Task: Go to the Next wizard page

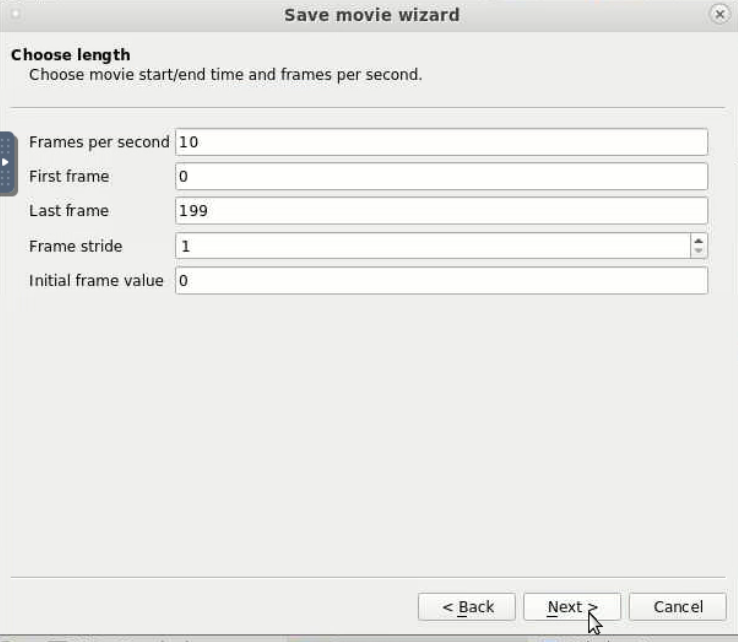Action: (572, 607)
